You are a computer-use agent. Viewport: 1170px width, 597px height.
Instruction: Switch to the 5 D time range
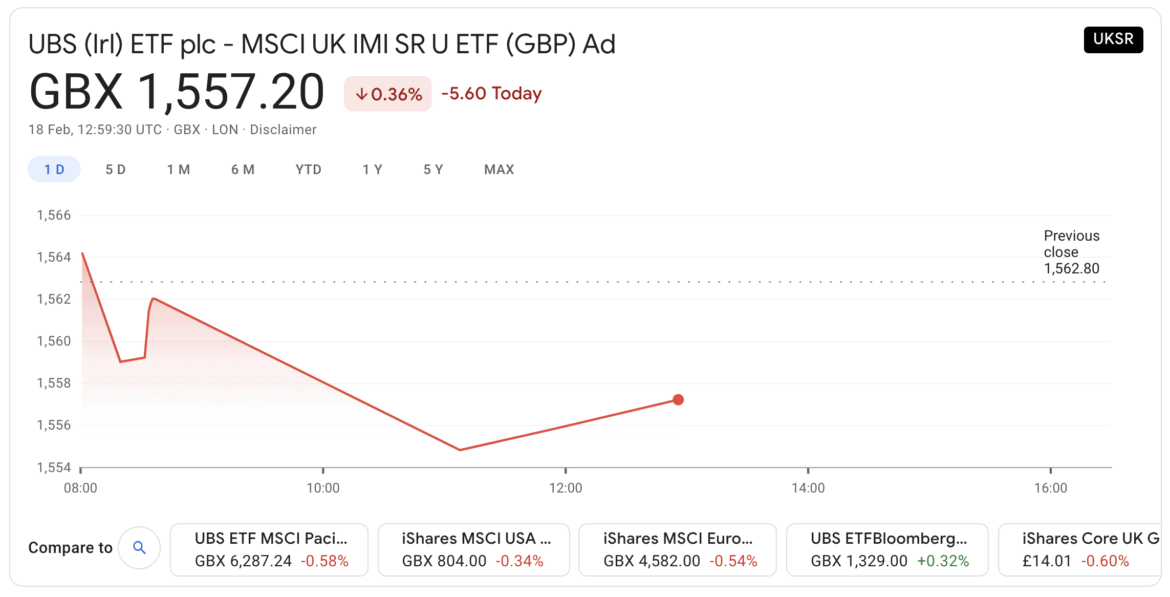point(115,169)
